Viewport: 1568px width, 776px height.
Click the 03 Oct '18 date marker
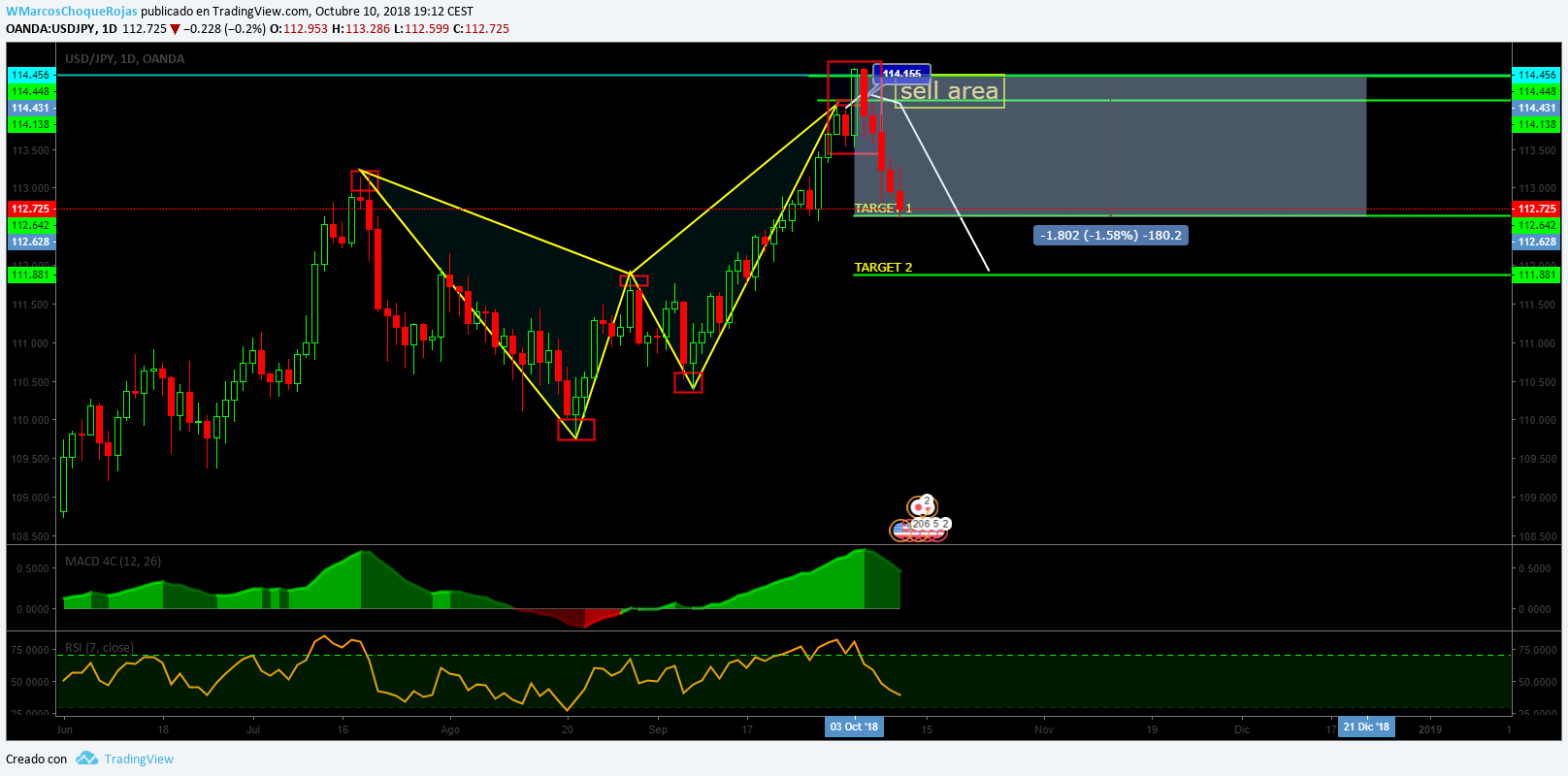point(854,727)
